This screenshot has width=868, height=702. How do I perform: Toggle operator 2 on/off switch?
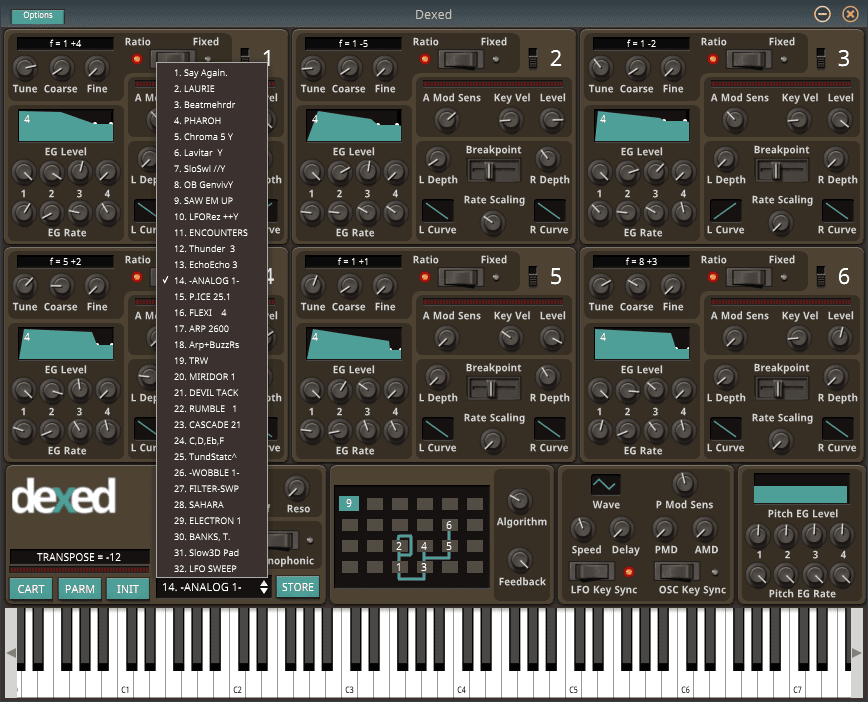point(533,59)
